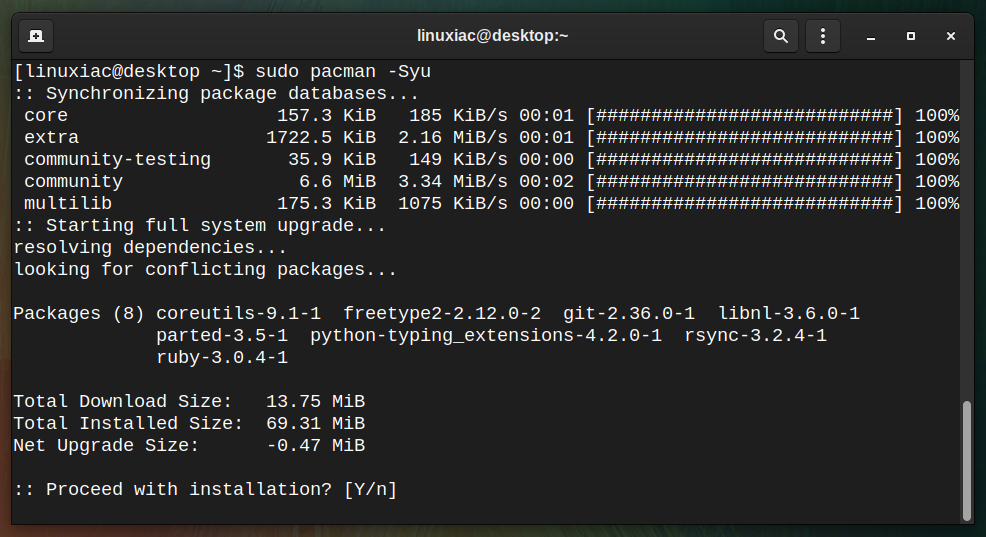Click the python-typing_extensions-4.2.0-1 package
This screenshot has width=986, height=537.
click(486, 336)
